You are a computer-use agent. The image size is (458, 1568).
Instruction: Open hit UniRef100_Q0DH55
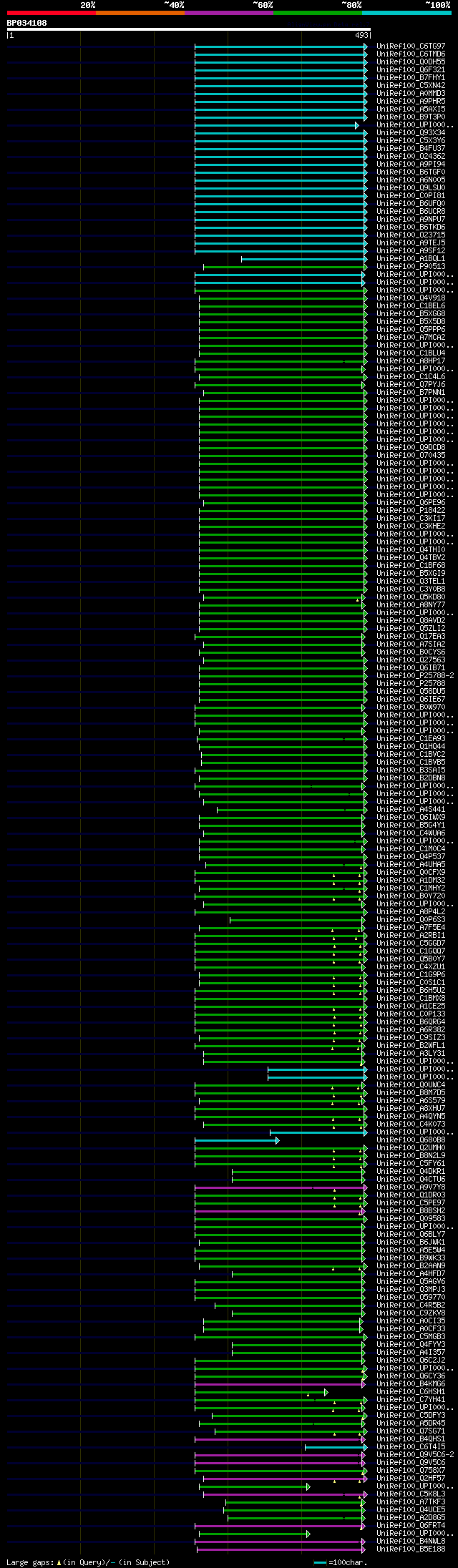click(411, 62)
